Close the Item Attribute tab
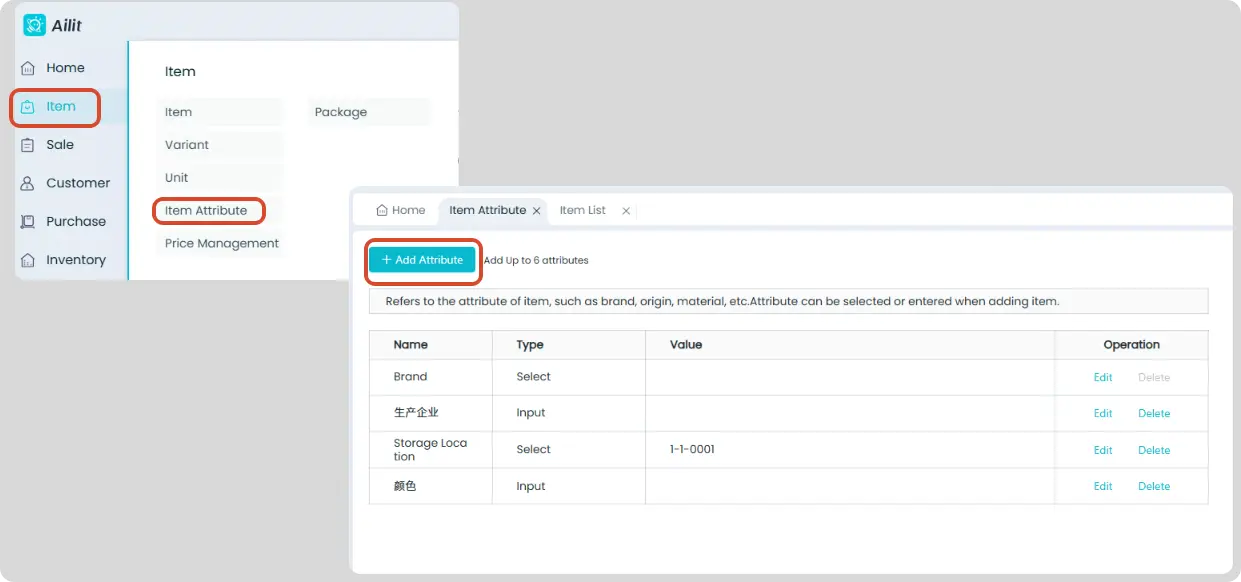1241x582 pixels. [x=537, y=211]
